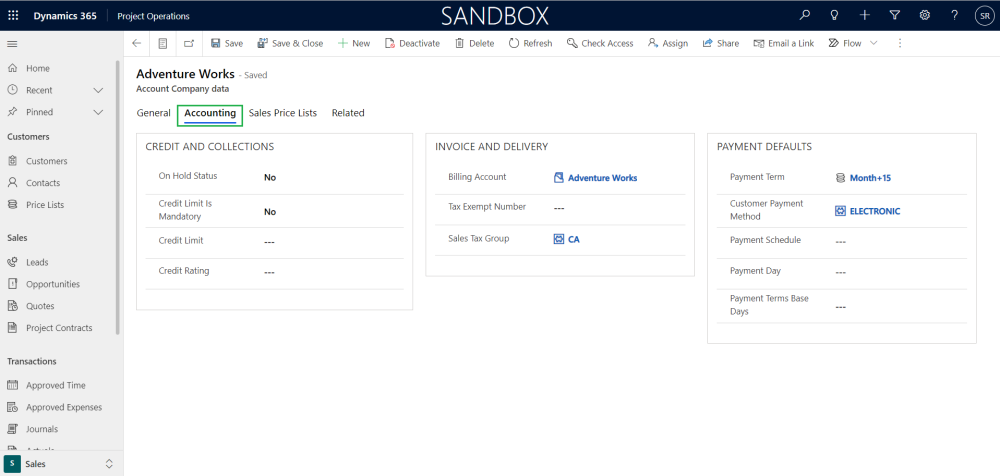Open Leads in the sidebar
The image size is (1000, 476).
point(37,262)
